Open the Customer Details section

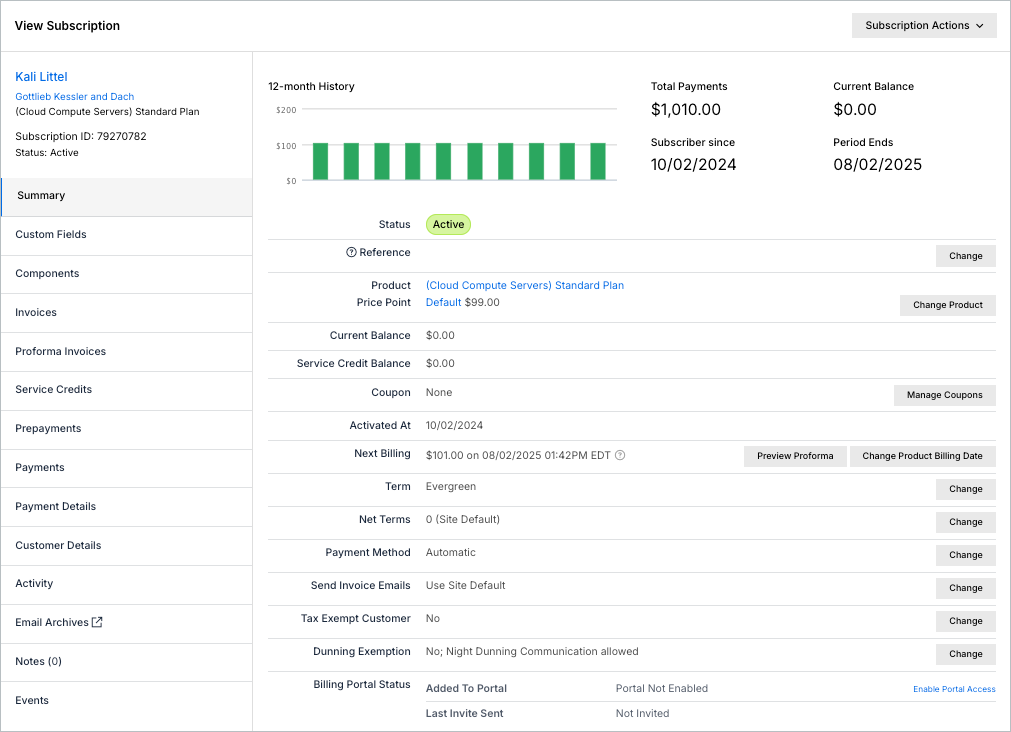[x=127, y=546]
